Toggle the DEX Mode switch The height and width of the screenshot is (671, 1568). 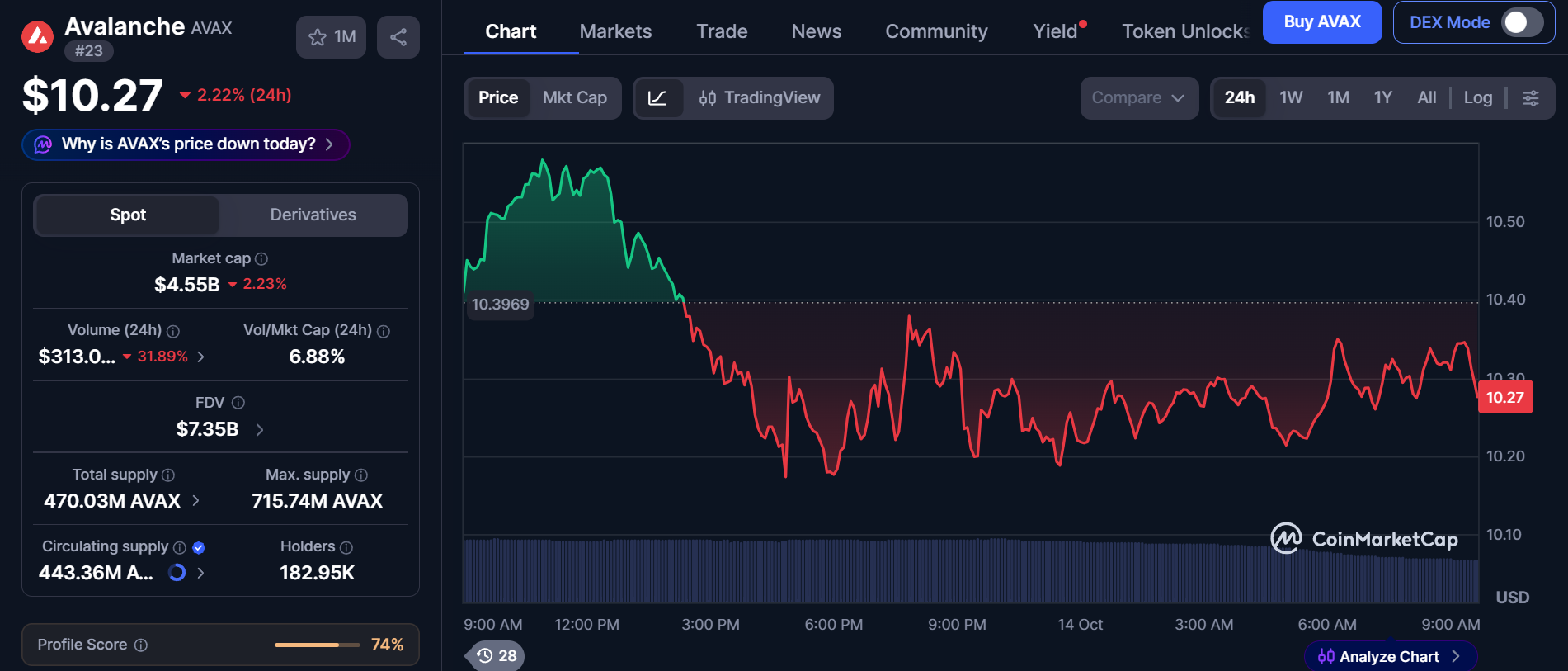coord(1522,22)
